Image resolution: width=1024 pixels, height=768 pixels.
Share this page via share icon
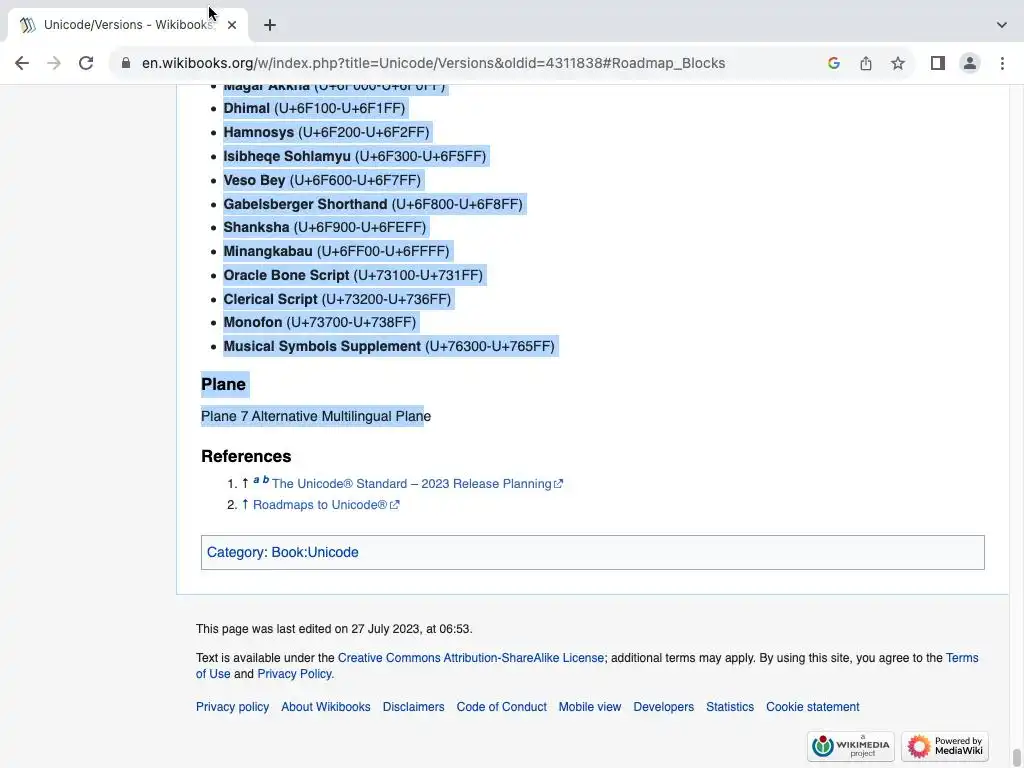[x=865, y=63]
